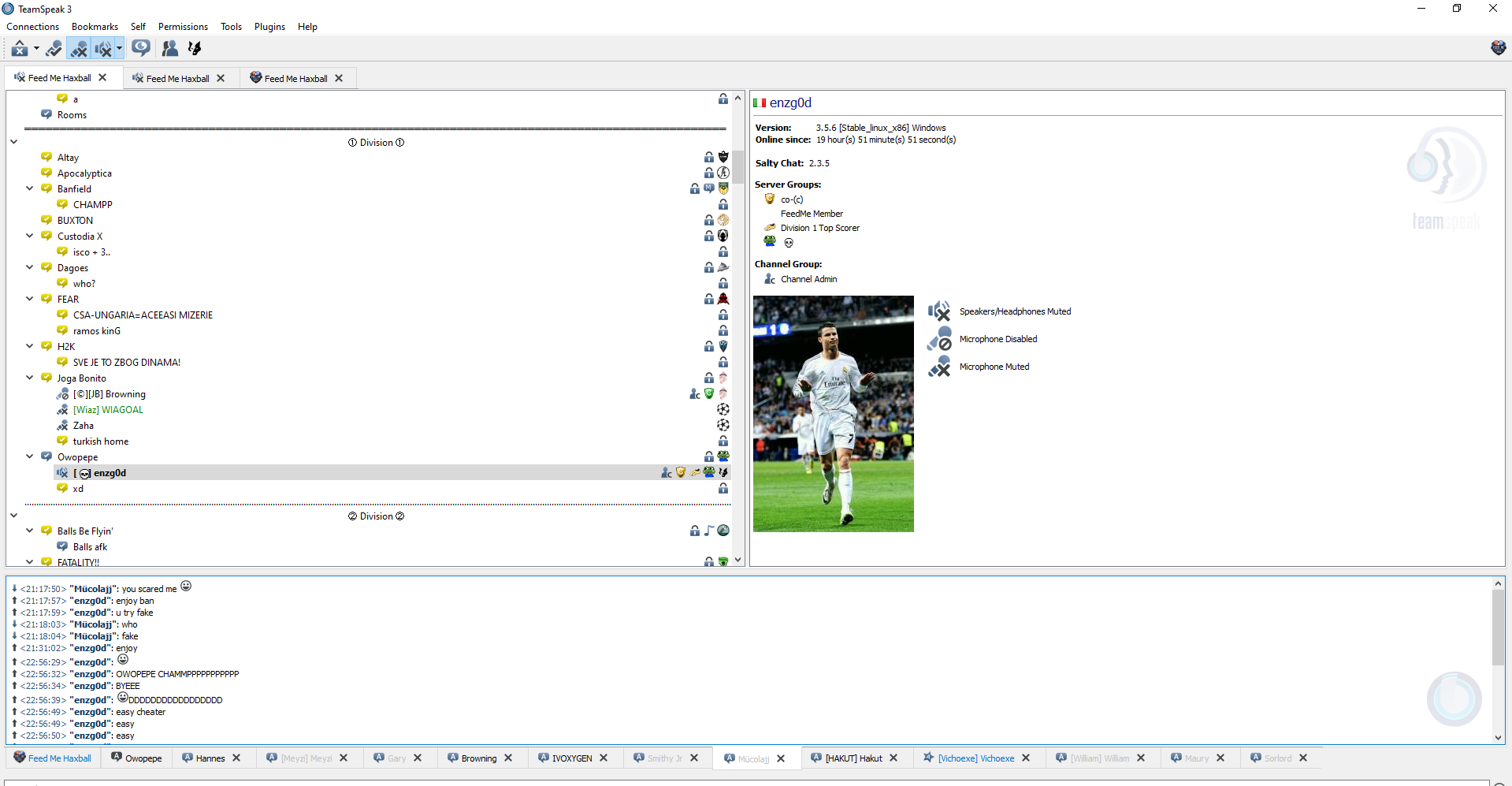Viewport: 1512px width, 786px height.
Task: Collapse the H2K channel
Action: pos(29,347)
